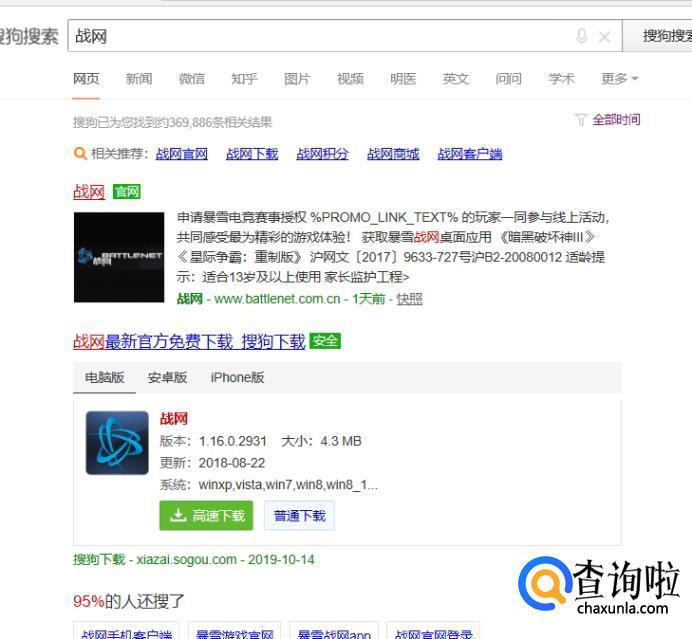Select the 网页 tab
The image size is (692, 639).
86,79
